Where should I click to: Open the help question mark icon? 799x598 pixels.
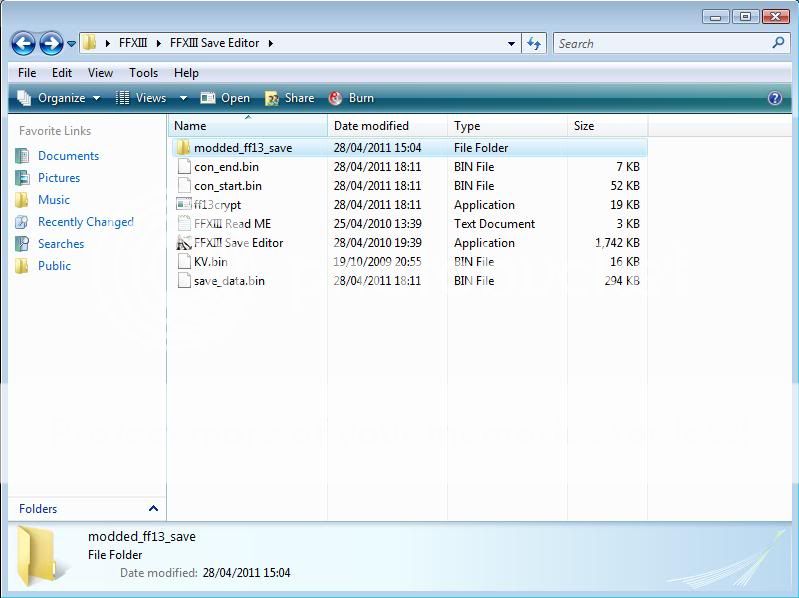tap(774, 98)
